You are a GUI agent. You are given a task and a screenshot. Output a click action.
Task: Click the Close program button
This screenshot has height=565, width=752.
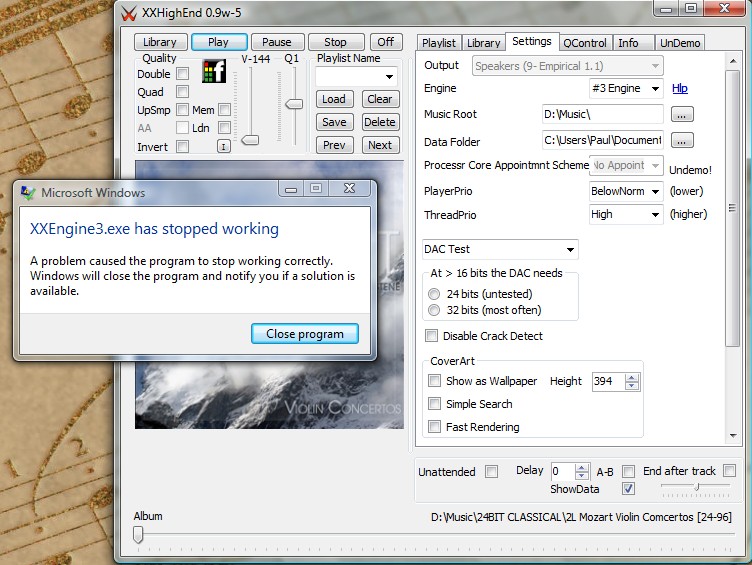[x=305, y=333]
